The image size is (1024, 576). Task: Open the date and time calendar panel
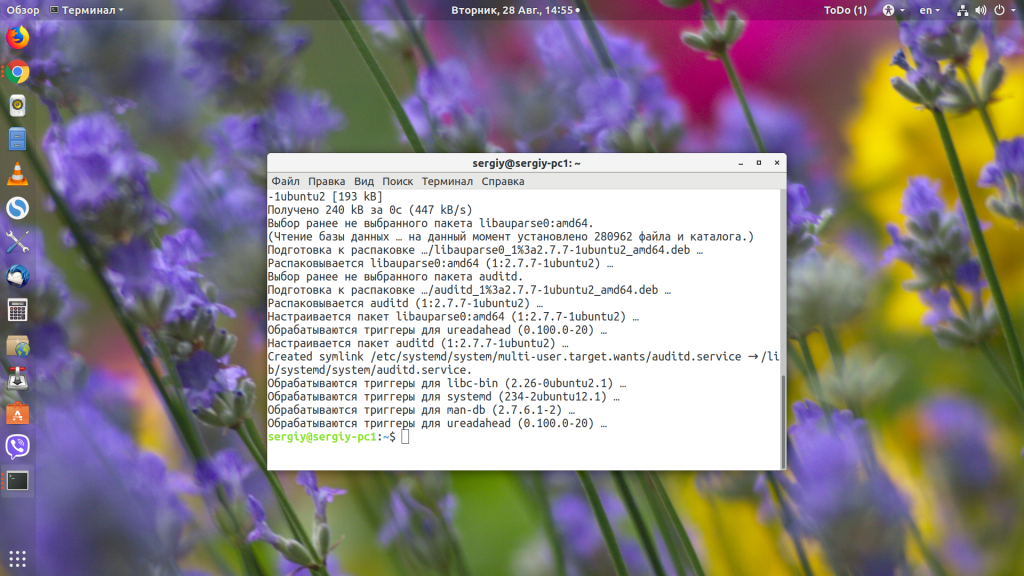[x=515, y=10]
